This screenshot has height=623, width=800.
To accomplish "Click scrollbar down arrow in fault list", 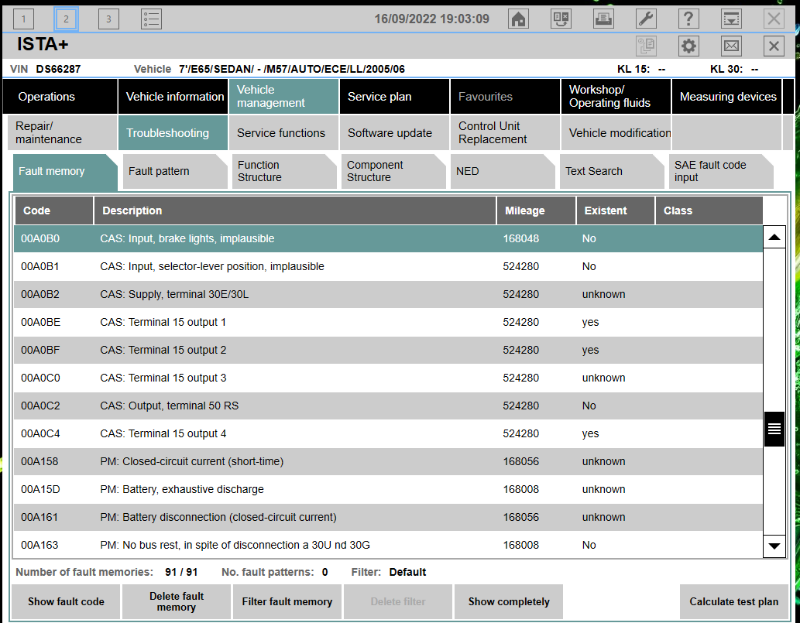I will (774, 546).
